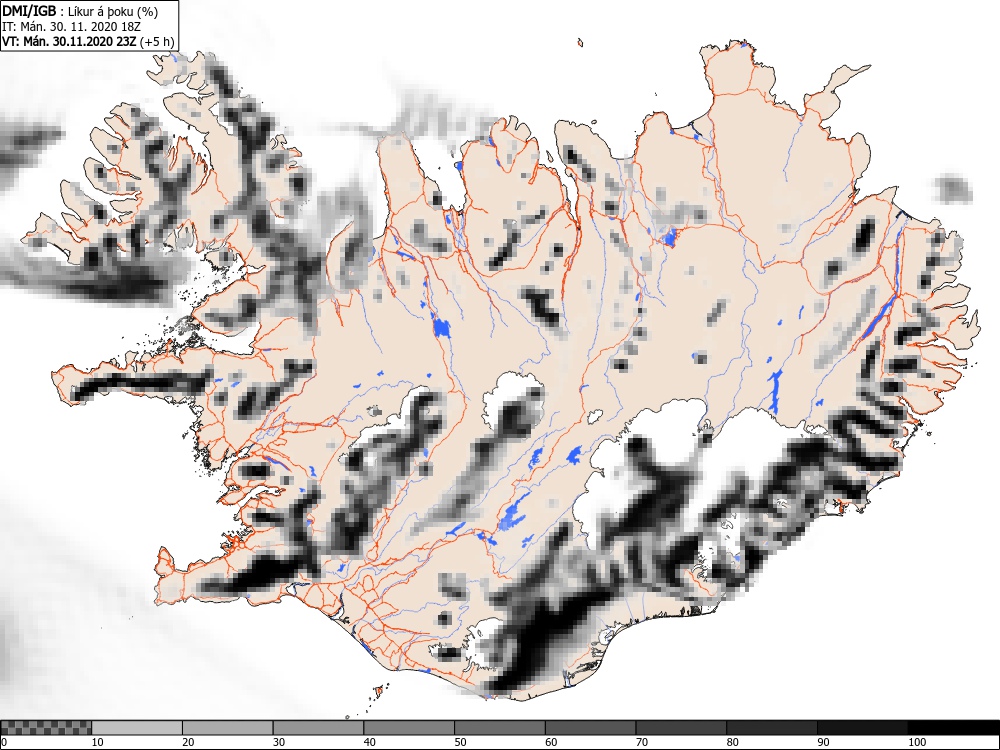Click the 'VT: Mán. 30.11.2020 23Z' line
Image resolution: width=1000 pixels, height=750 pixels.
(70, 42)
